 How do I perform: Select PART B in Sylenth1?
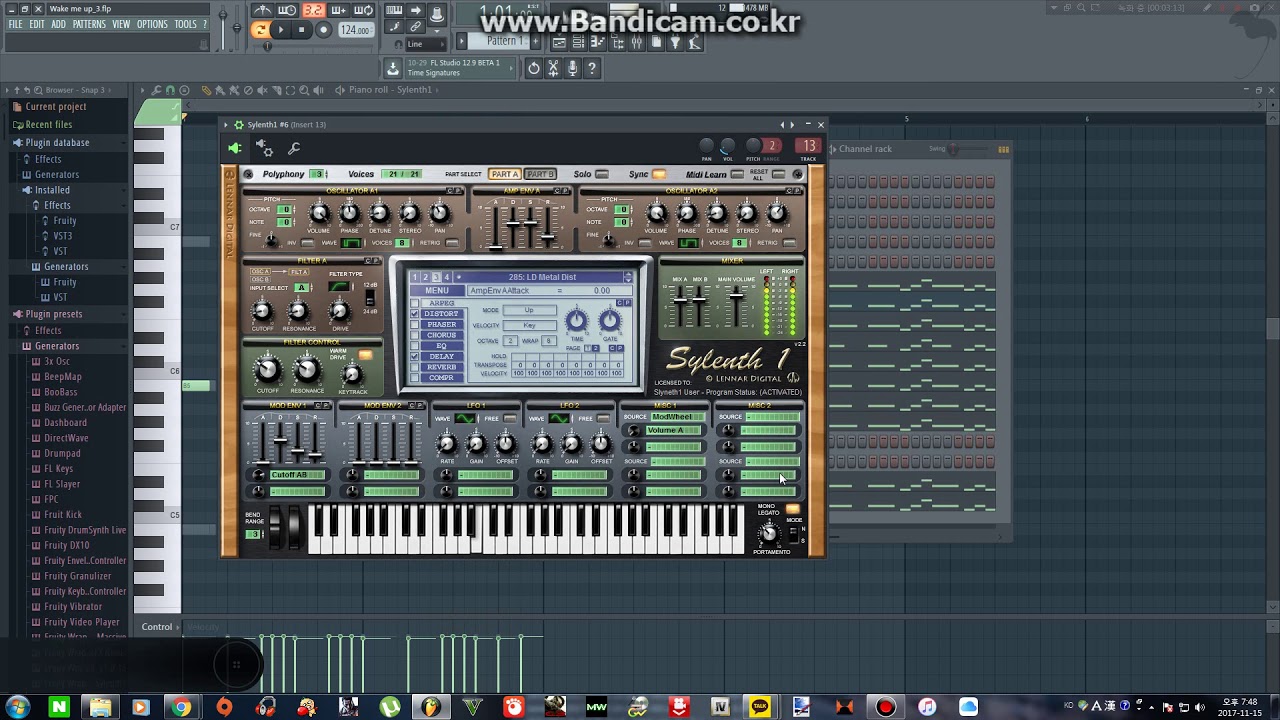[x=540, y=174]
